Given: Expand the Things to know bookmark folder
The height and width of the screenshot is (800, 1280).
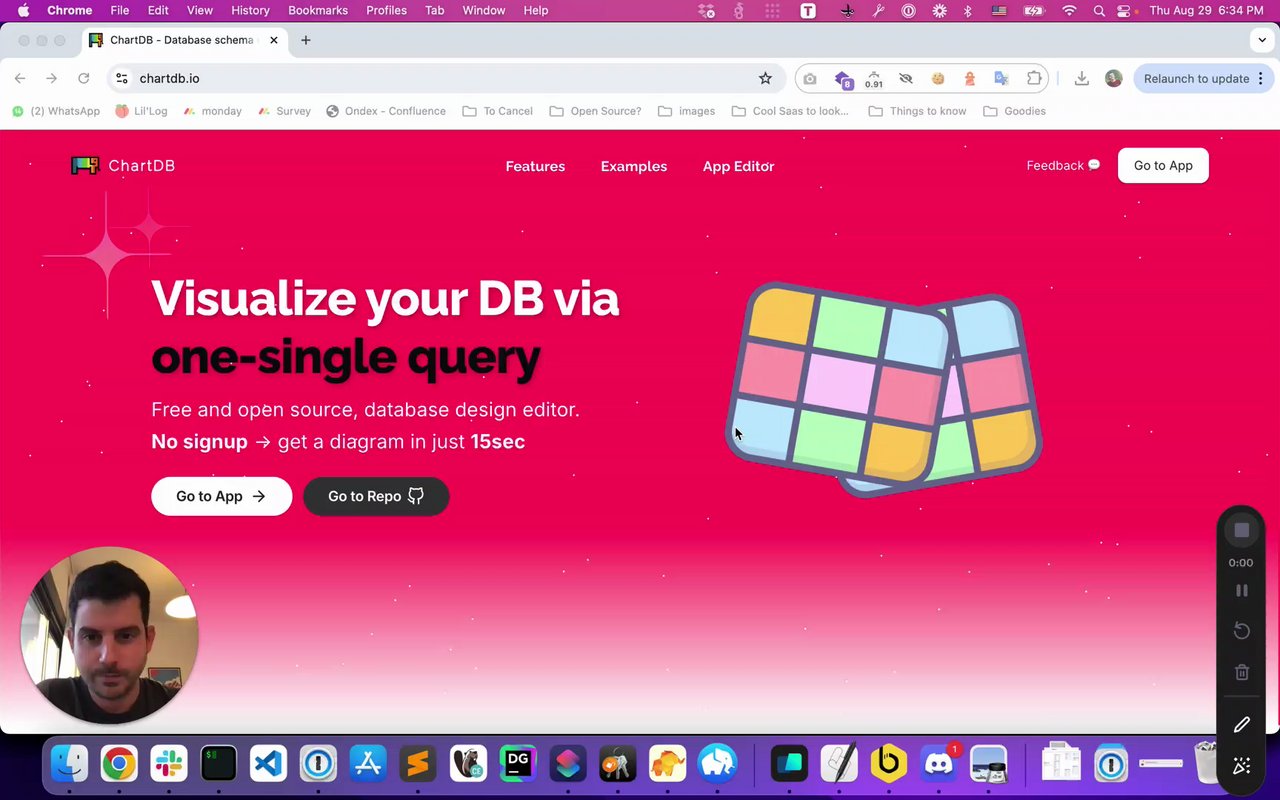Looking at the screenshot, I should click(917, 111).
